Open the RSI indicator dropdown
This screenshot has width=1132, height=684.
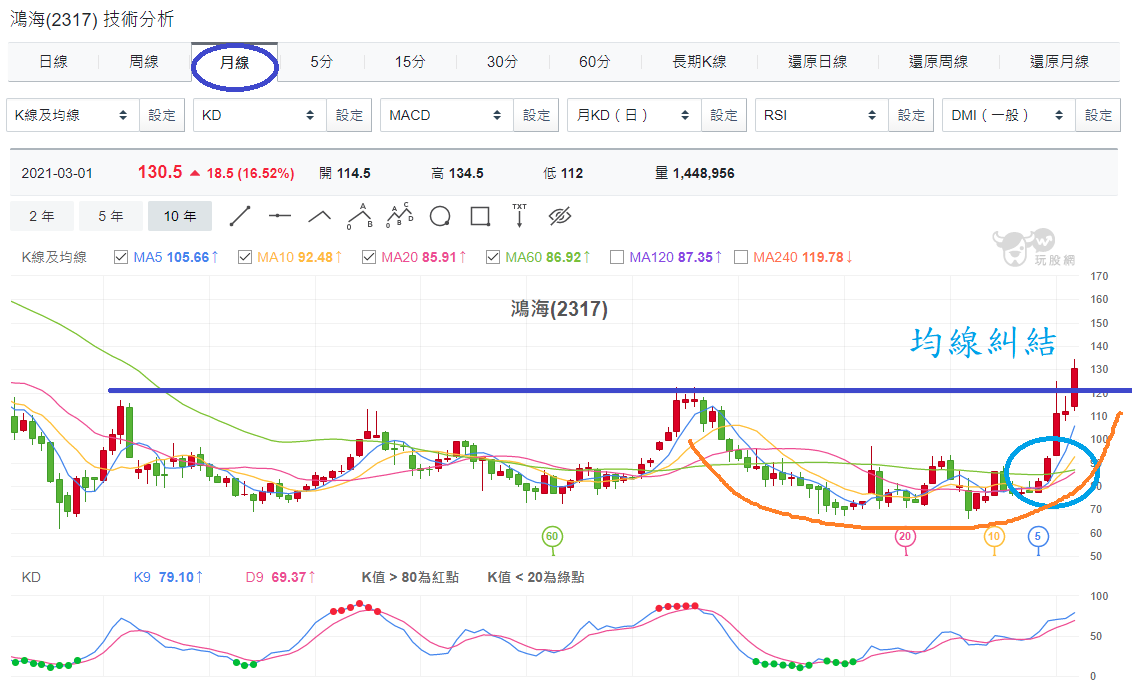[822, 116]
